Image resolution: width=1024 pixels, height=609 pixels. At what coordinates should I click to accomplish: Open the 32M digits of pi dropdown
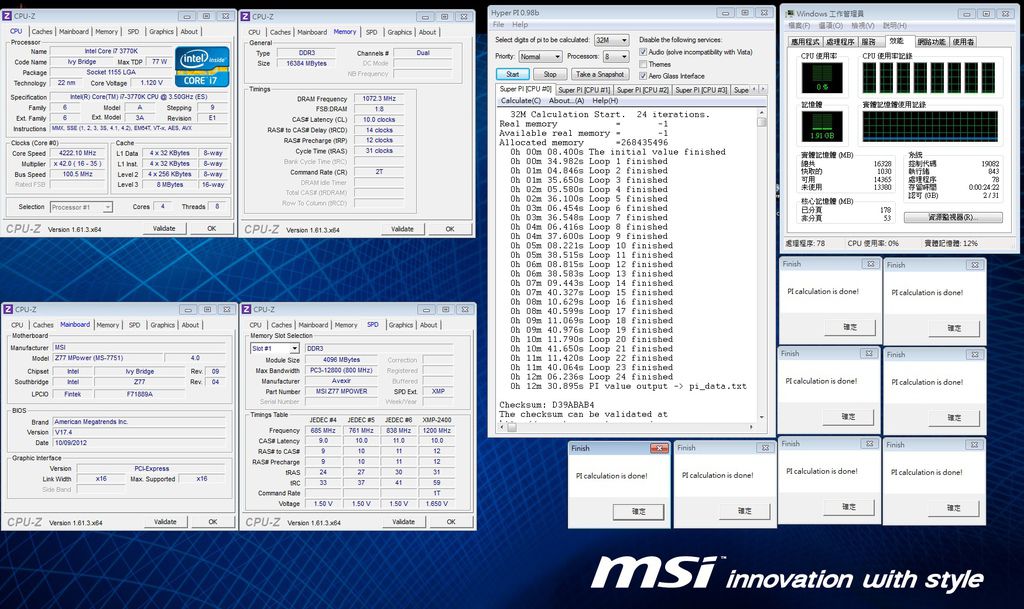pos(611,40)
